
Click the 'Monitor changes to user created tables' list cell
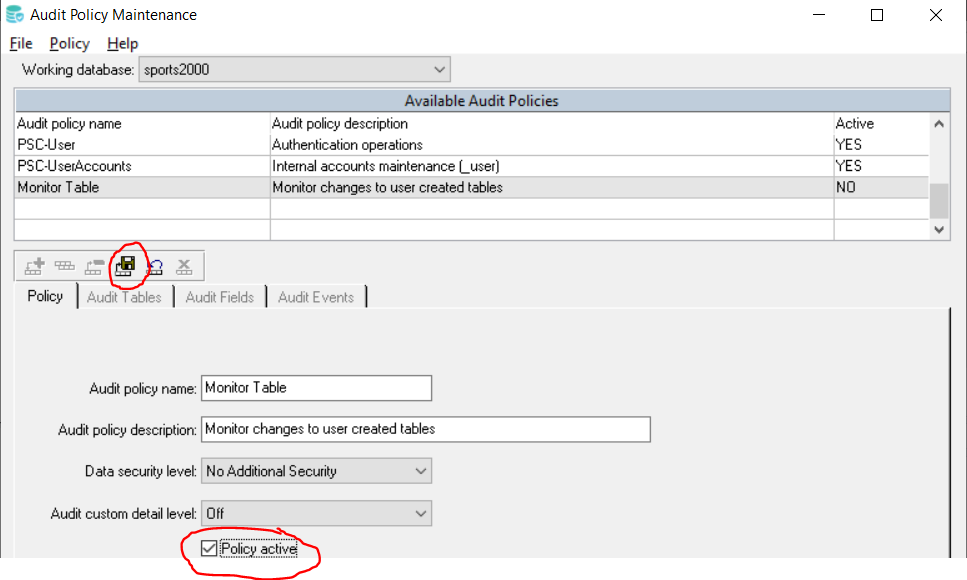[x=552, y=187]
